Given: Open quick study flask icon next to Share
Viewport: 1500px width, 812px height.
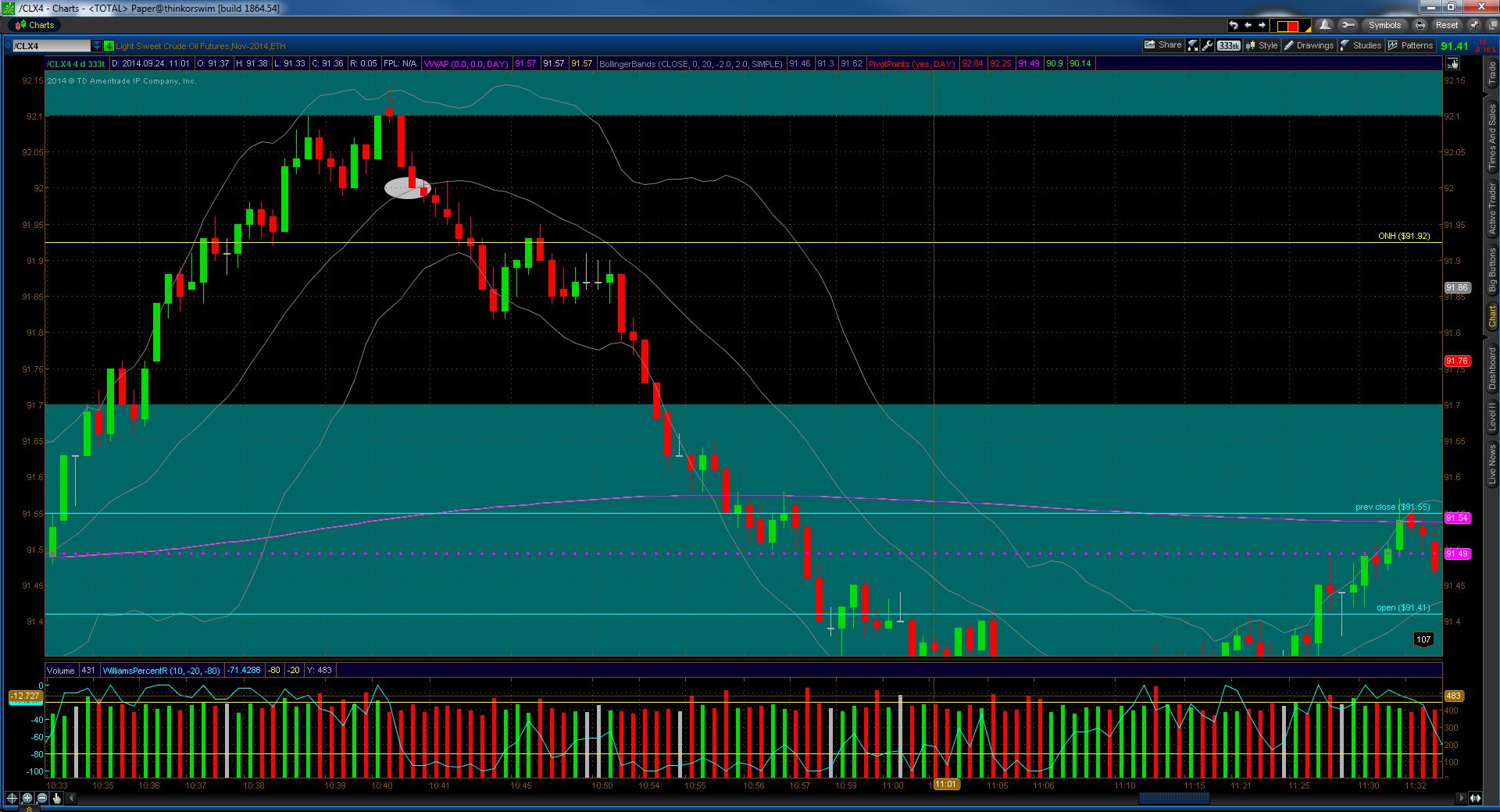Looking at the screenshot, I should click(x=1193, y=45).
